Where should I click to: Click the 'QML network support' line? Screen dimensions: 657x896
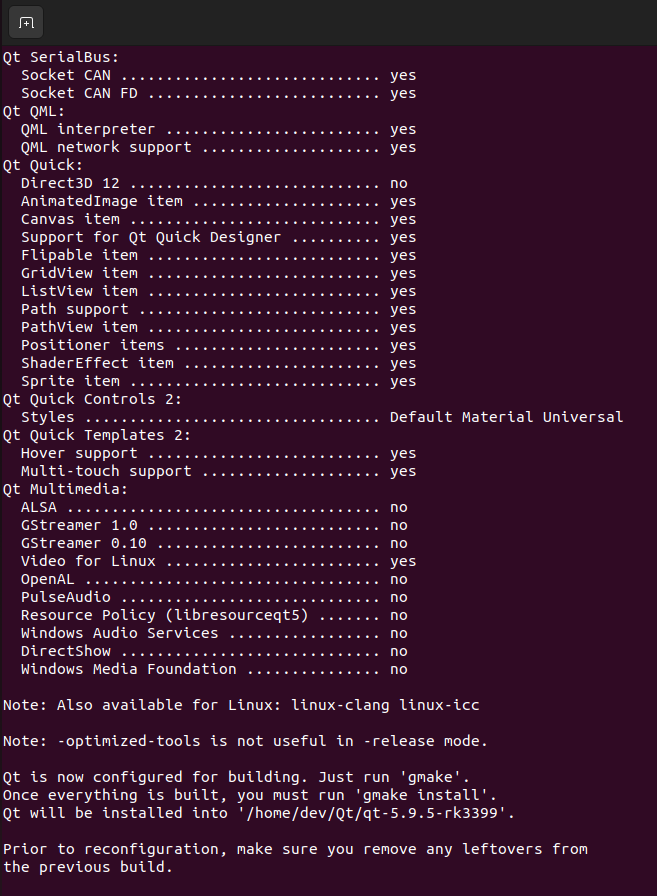click(x=218, y=147)
